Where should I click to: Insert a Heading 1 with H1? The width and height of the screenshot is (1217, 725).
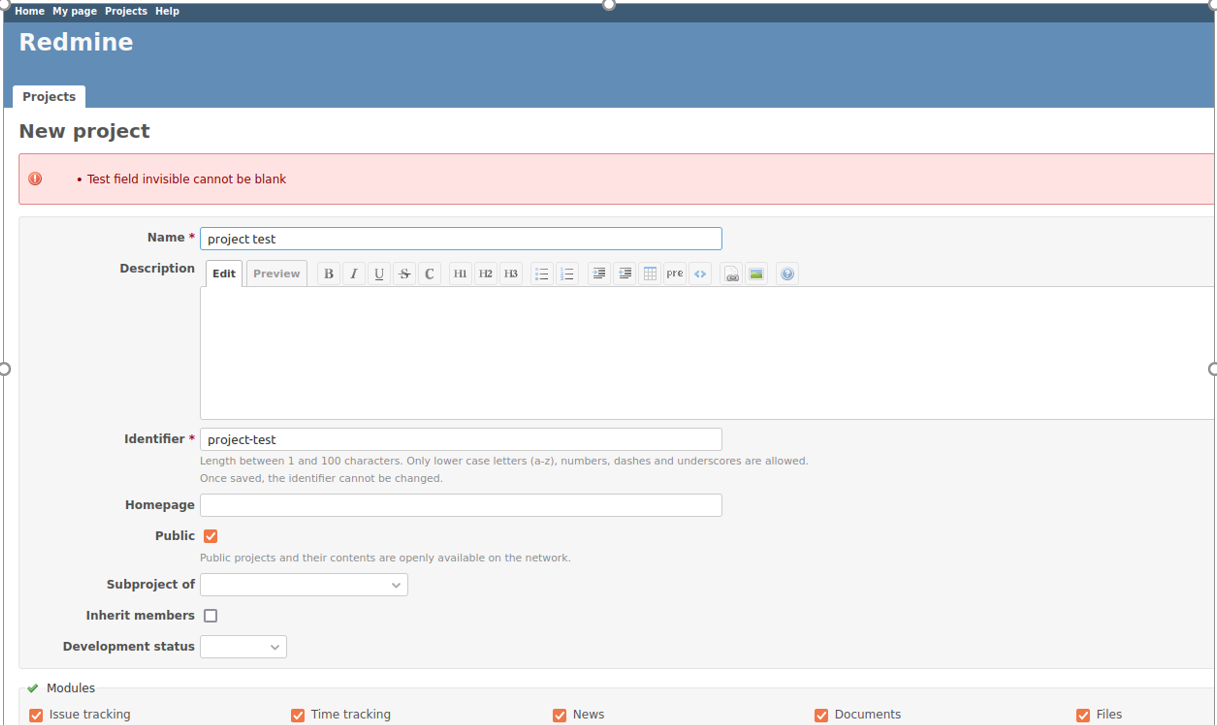coord(460,274)
